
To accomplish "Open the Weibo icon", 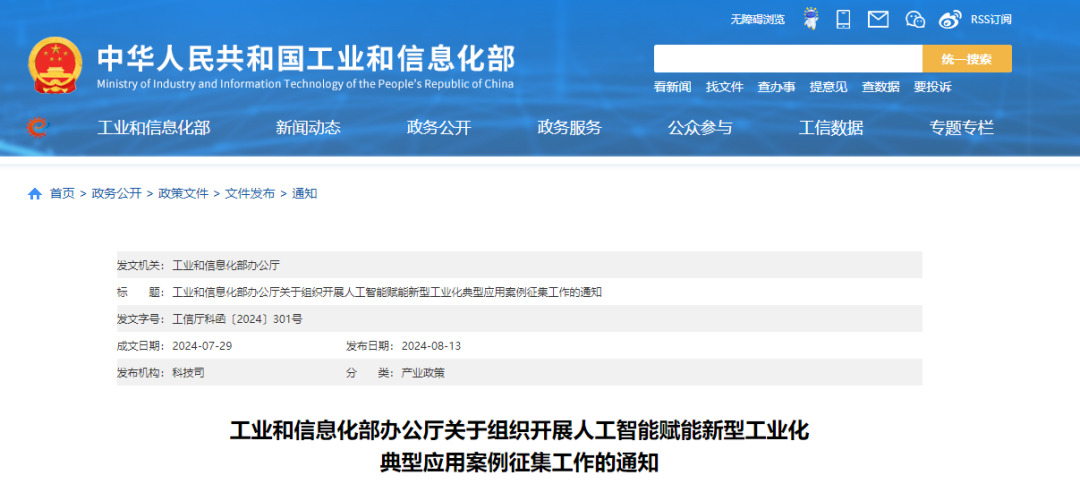I will (951, 19).
